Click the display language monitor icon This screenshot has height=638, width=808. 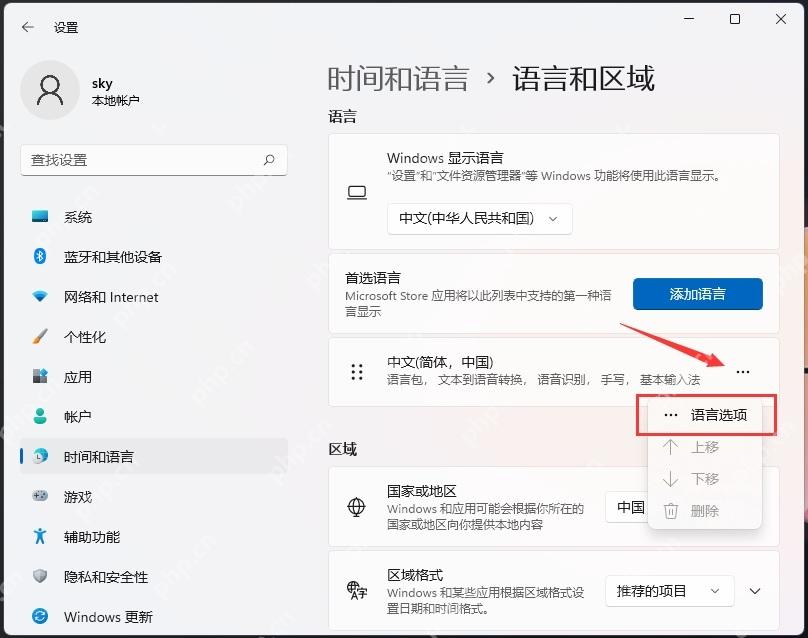click(357, 193)
